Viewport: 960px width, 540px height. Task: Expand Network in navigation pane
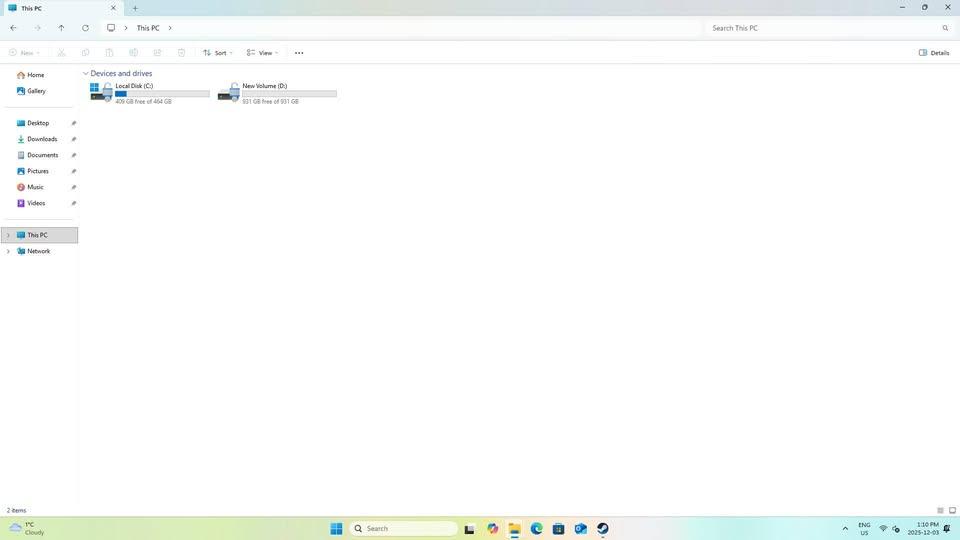(8, 251)
